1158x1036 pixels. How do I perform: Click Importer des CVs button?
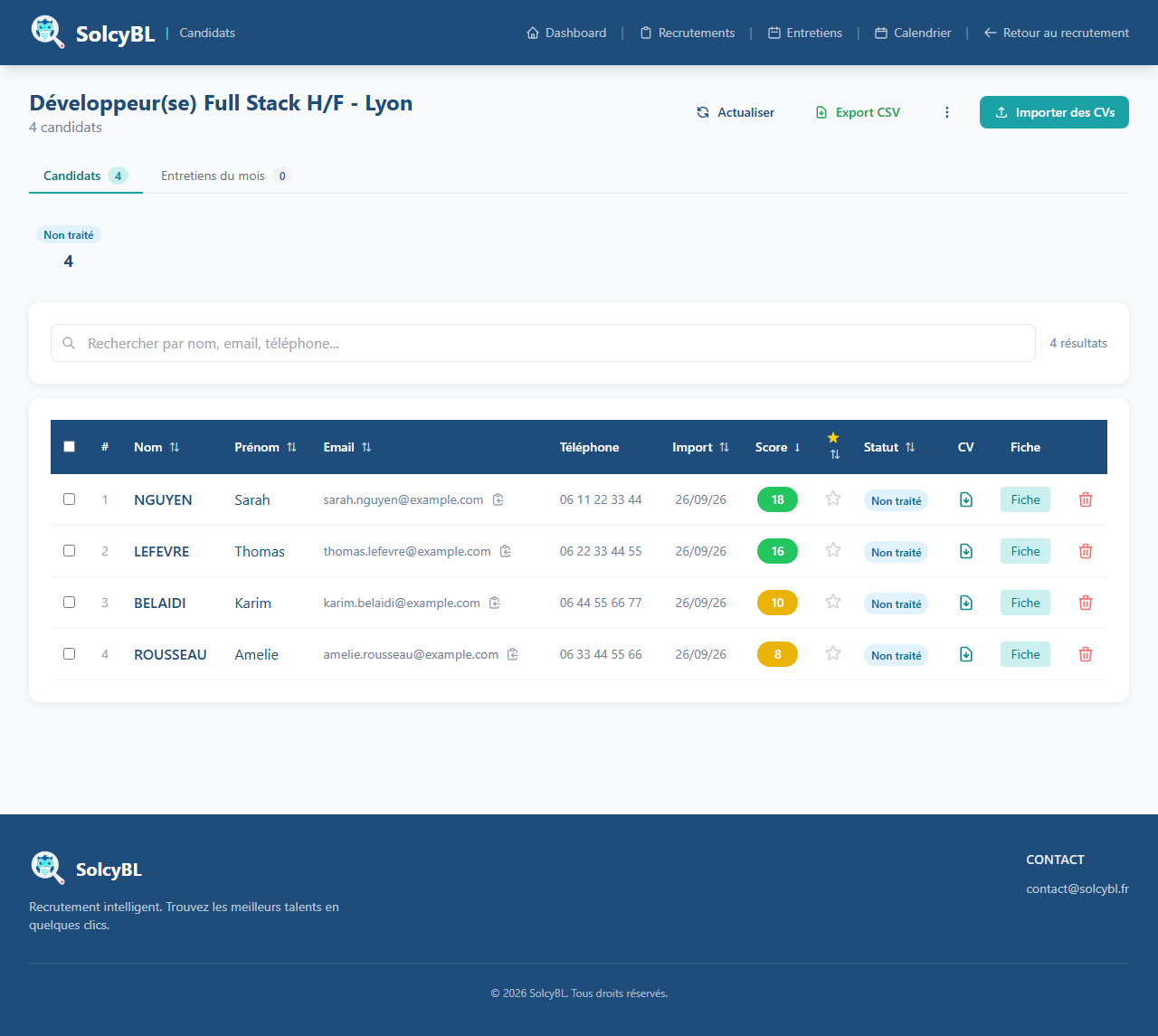(1054, 112)
